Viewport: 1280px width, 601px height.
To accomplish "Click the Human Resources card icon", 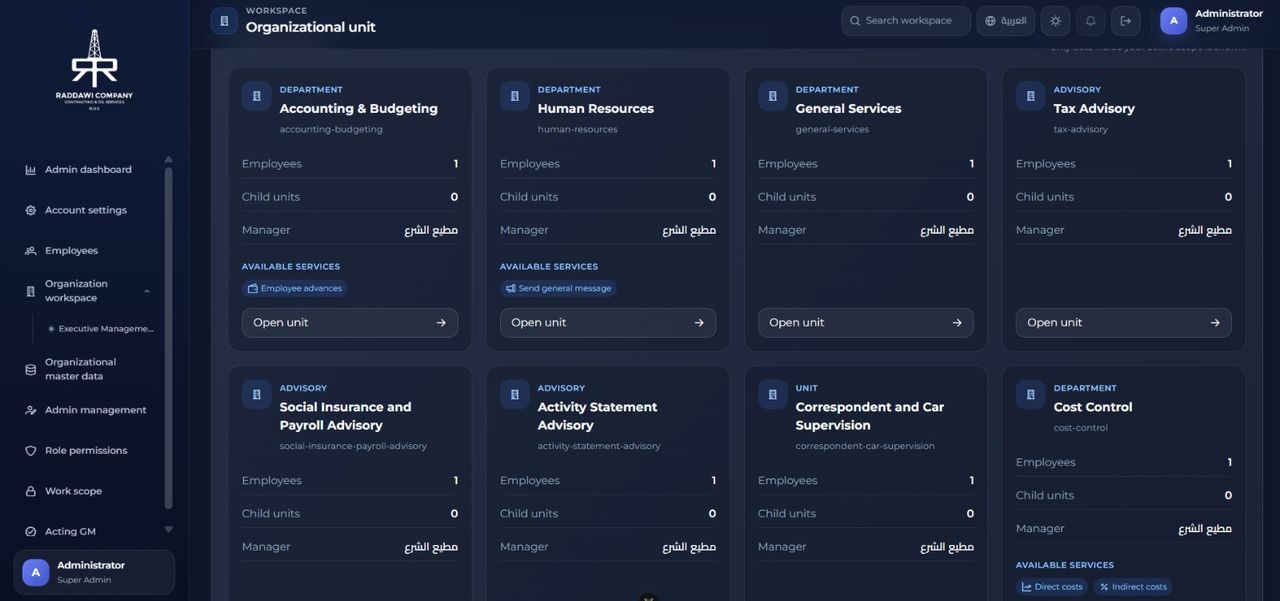I will [x=515, y=96].
